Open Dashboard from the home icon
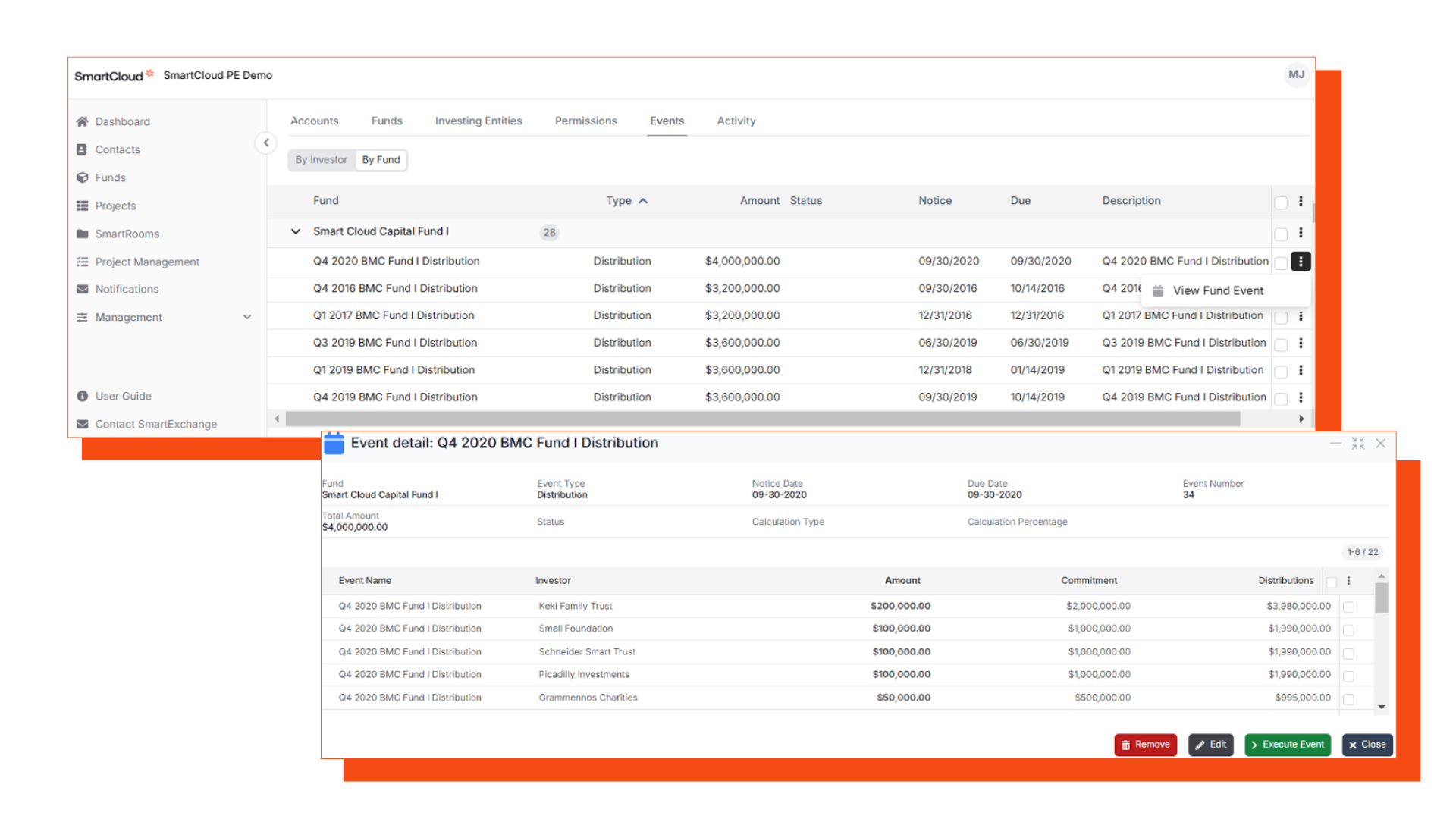 point(82,121)
